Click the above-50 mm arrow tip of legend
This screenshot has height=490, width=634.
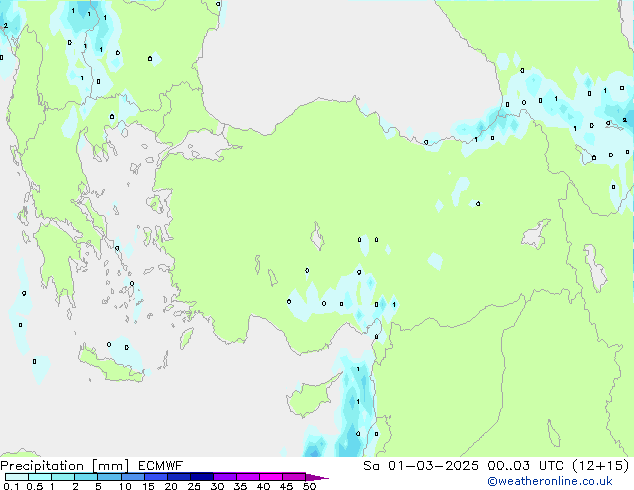pos(317,477)
